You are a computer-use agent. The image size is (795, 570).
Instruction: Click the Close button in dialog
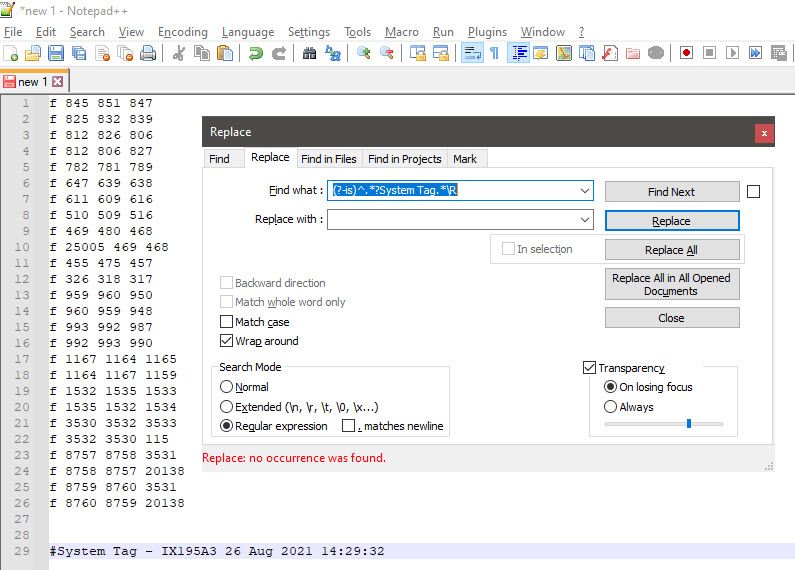672,317
